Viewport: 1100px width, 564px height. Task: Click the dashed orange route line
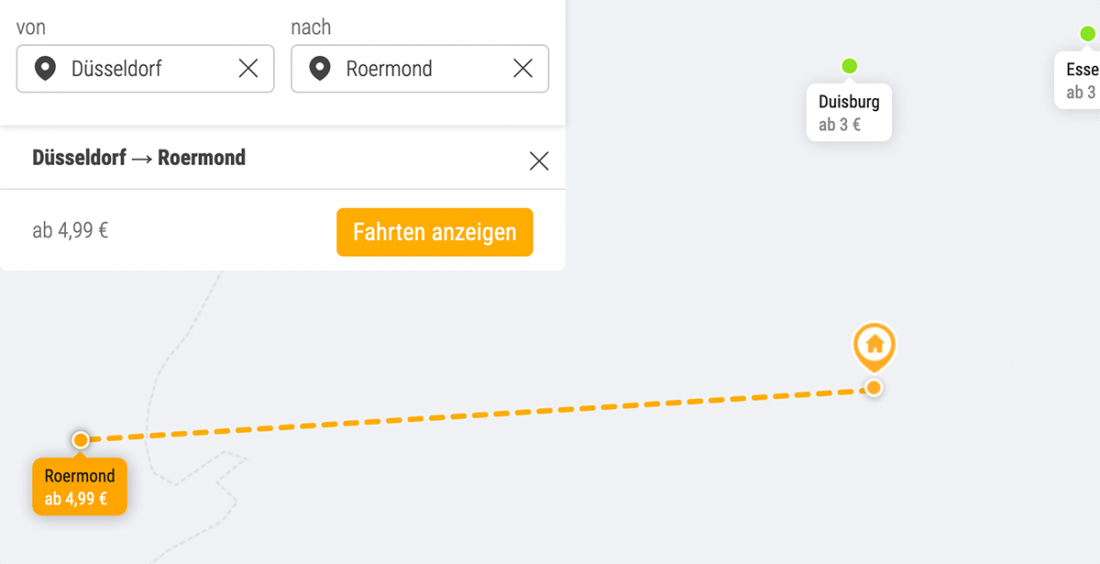point(480,414)
